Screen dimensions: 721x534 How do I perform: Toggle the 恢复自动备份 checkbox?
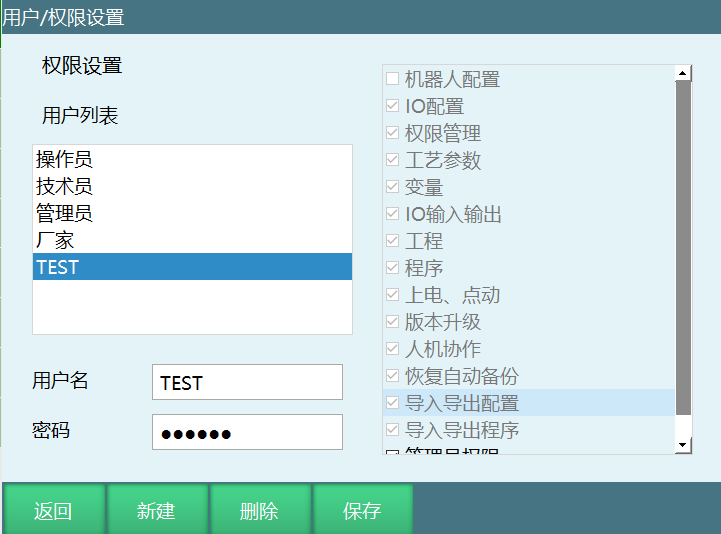tap(393, 376)
